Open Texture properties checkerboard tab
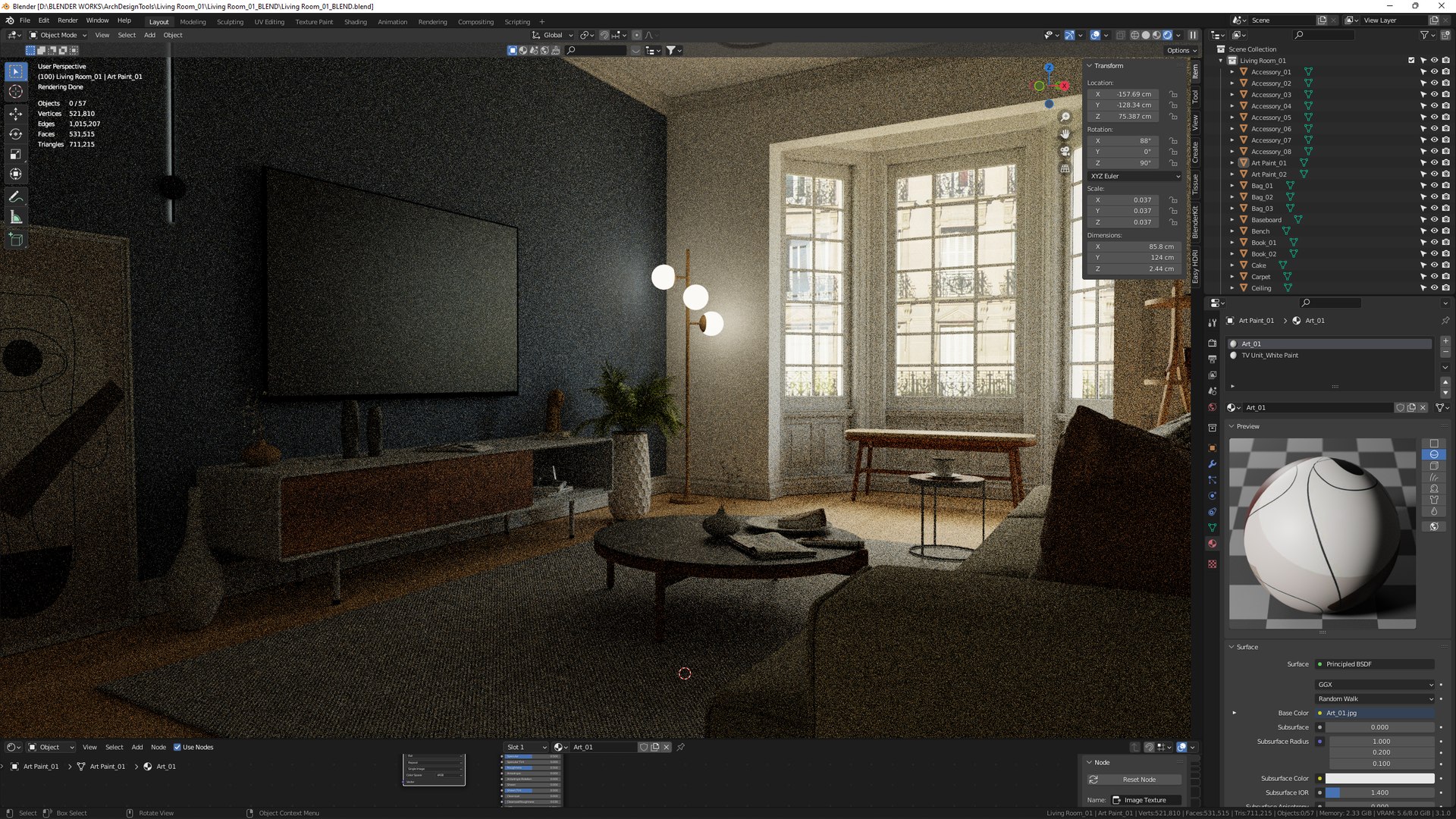Image resolution: width=1456 pixels, height=819 pixels. 1212,564
